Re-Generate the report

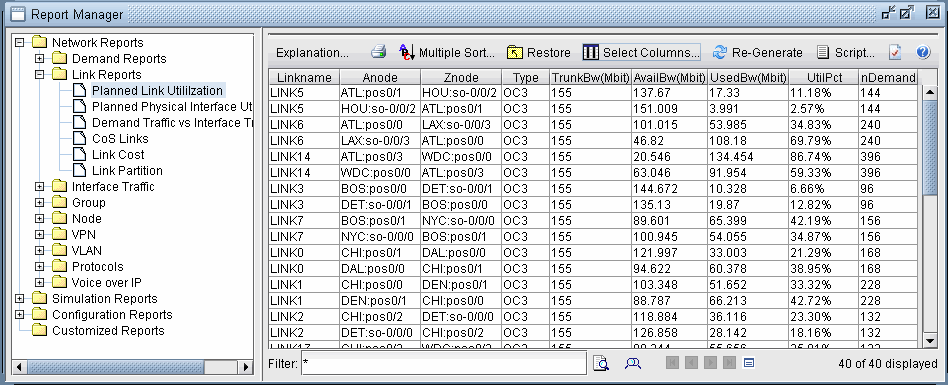coord(758,53)
